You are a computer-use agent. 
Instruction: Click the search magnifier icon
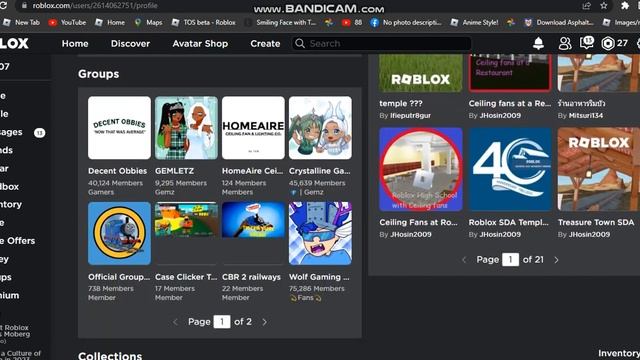coord(300,43)
